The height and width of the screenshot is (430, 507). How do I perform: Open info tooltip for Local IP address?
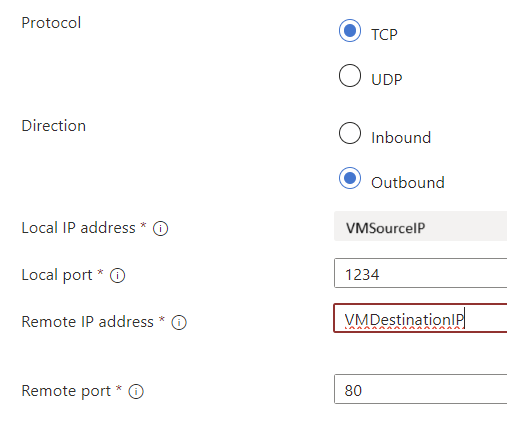click(x=160, y=229)
